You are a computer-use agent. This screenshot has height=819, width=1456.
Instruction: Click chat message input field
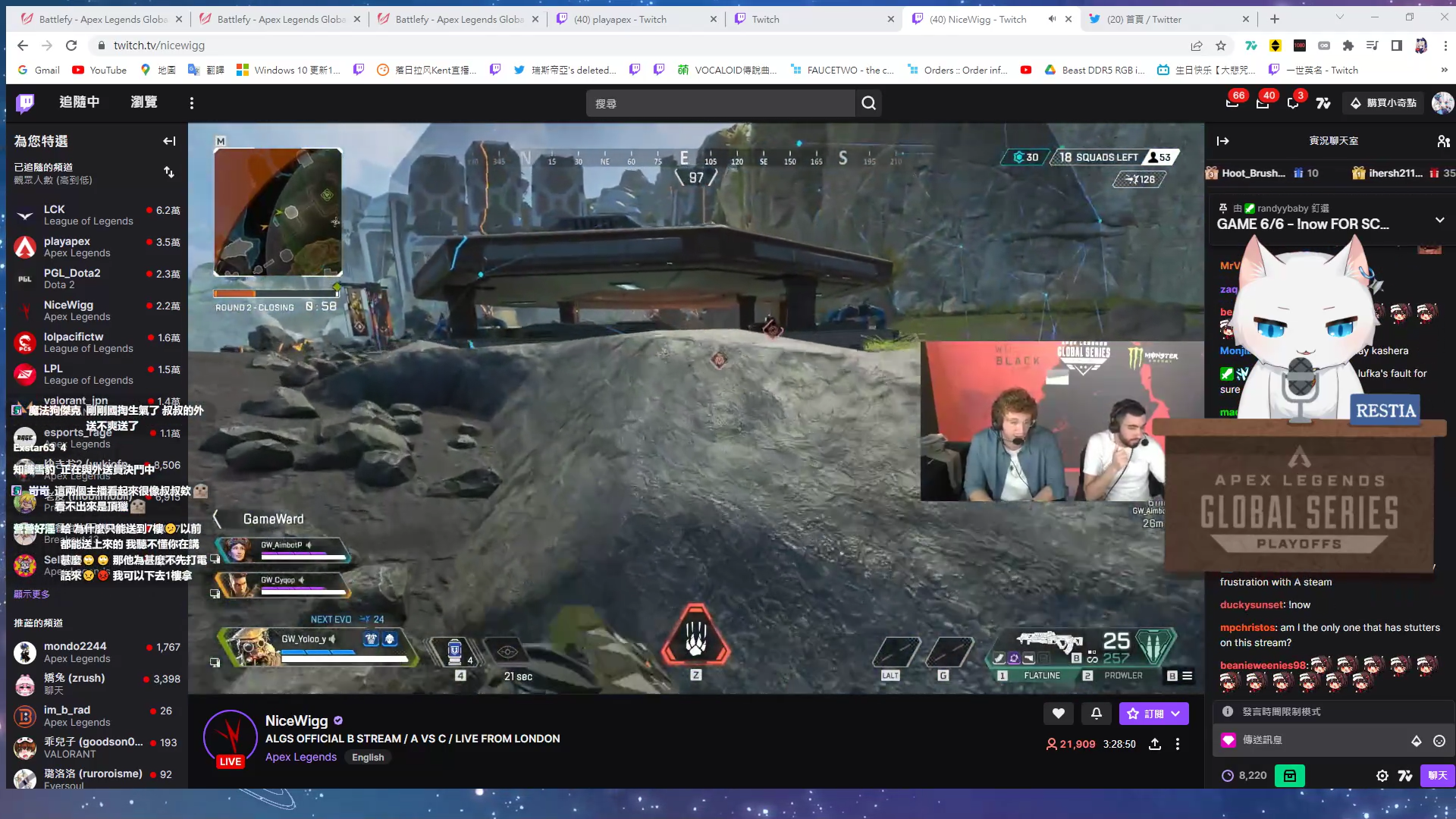pos(1319,741)
